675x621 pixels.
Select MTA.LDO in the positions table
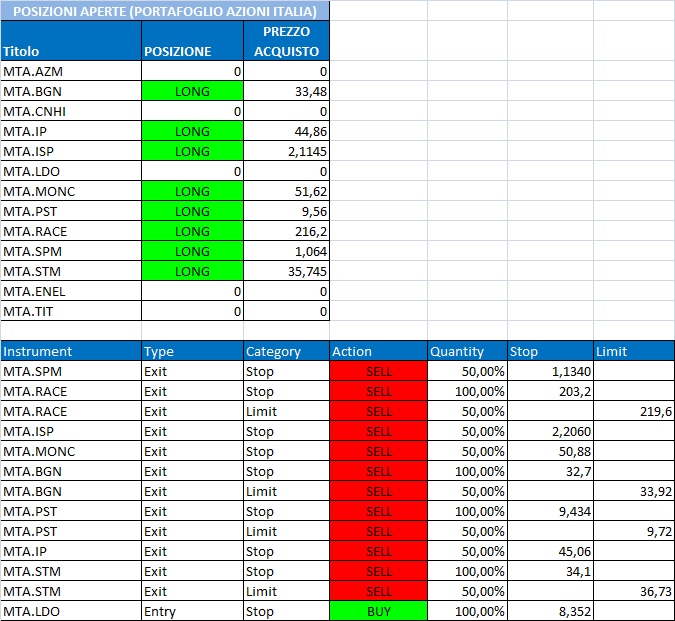(x=71, y=171)
